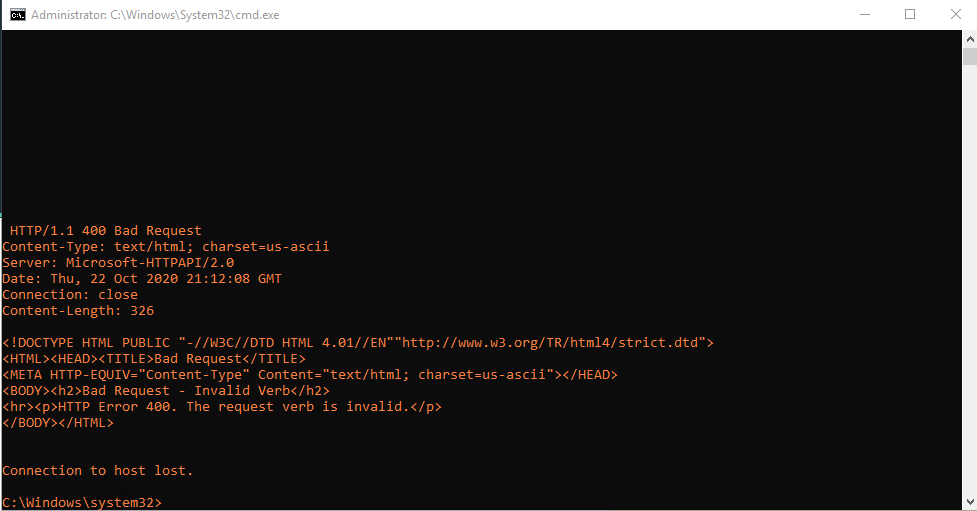The image size is (977, 511).
Task: Click the 'Connection to host lost.' message
Action: 98,470
